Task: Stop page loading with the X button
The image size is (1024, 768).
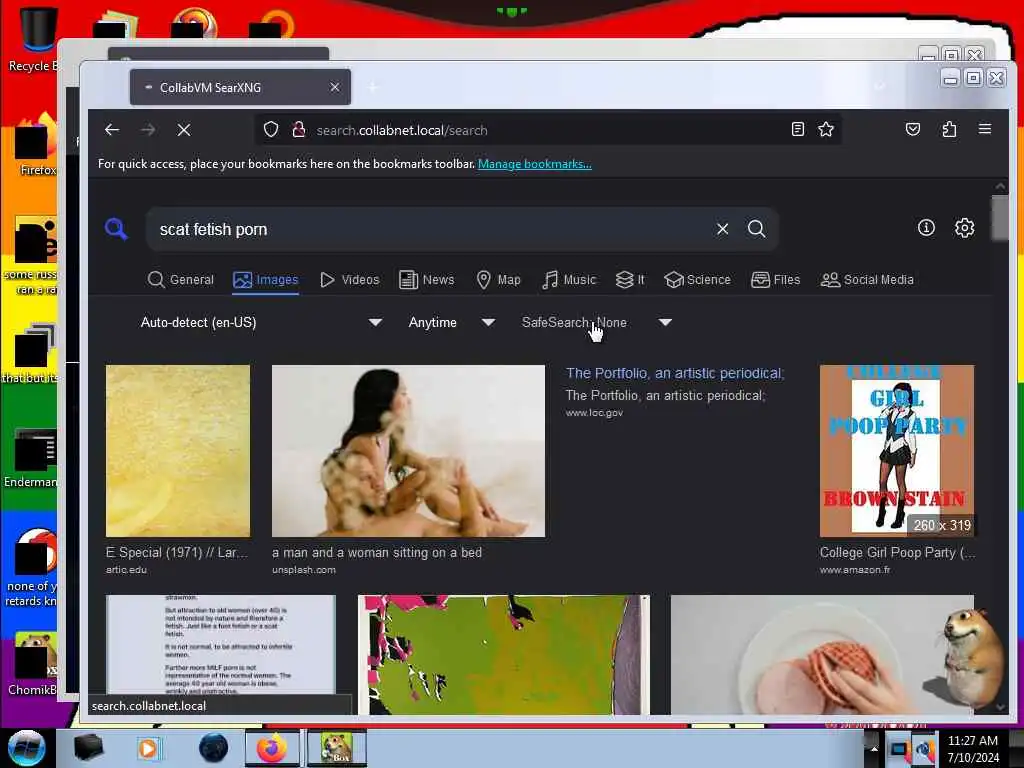Action: 184,130
